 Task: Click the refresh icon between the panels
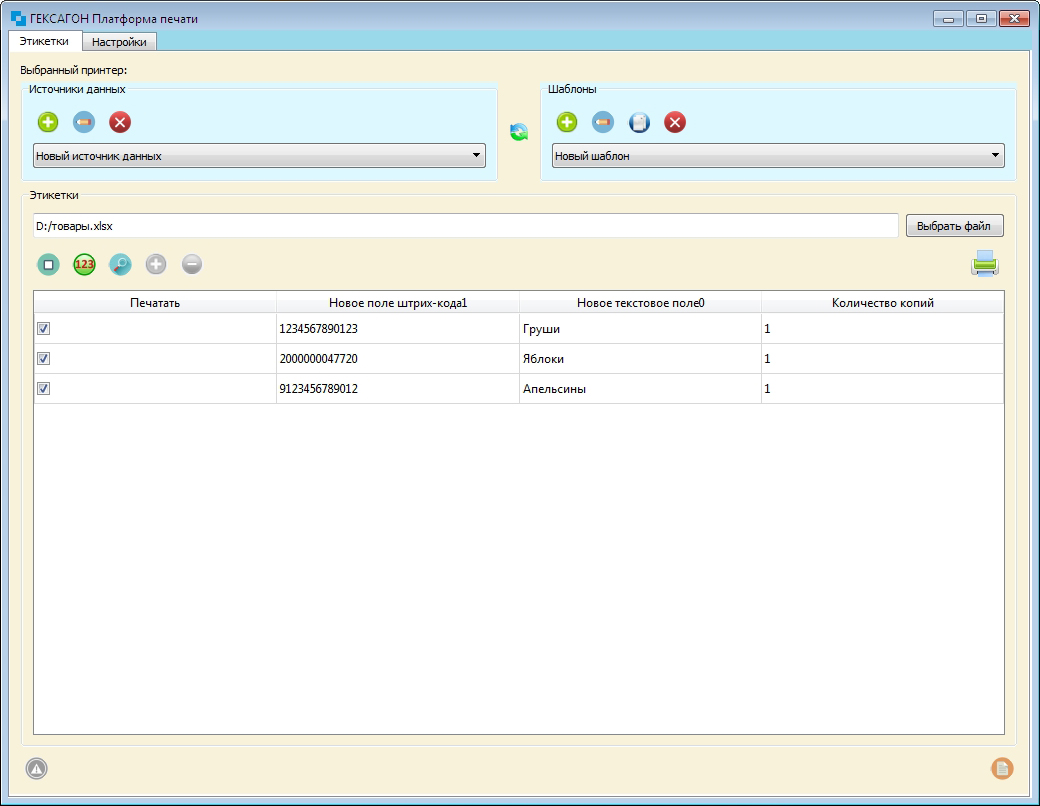point(519,132)
